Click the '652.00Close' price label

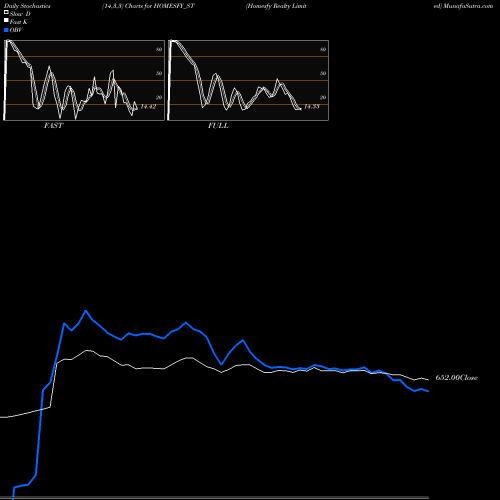click(x=457, y=378)
